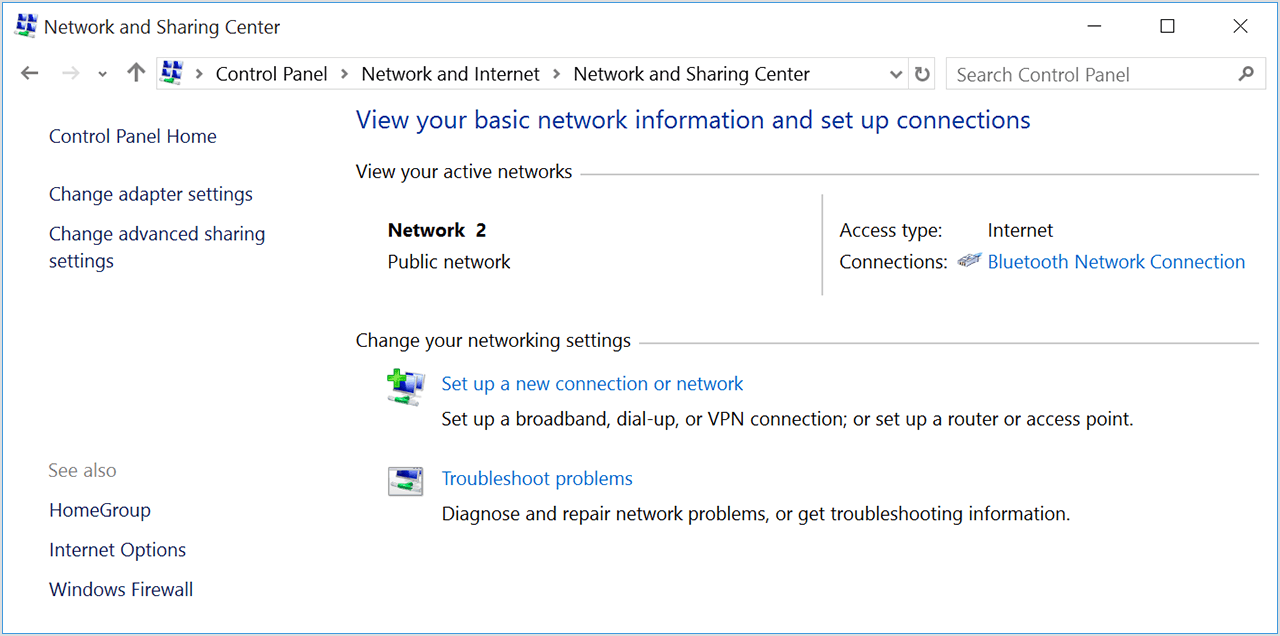Expand chevron after Control Panel breadcrumb
Viewport: 1280px width, 636px height.
pos(345,74)
